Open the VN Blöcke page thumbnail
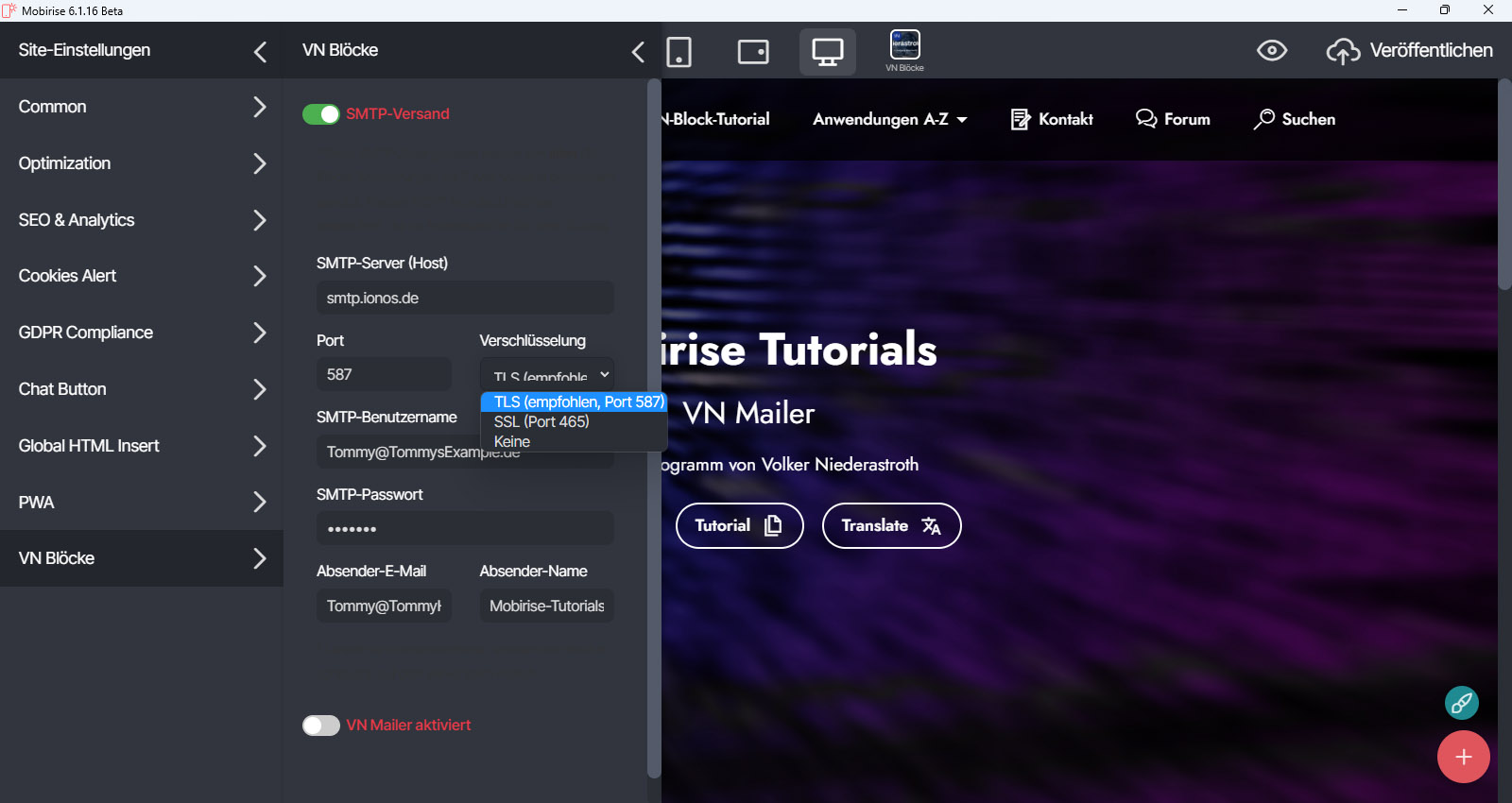The image size is (1512, 803). click(905, 51)
